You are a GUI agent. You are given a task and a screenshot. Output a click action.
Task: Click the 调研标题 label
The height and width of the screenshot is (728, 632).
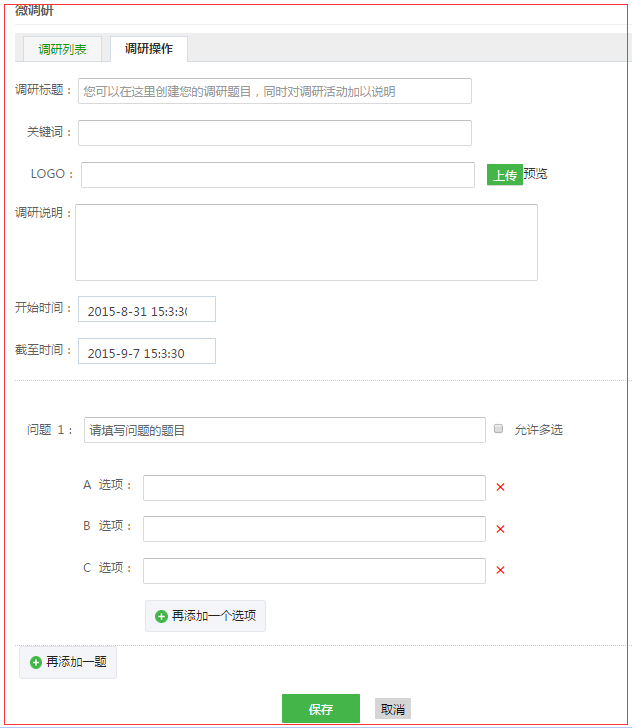(x=43, y=90)
